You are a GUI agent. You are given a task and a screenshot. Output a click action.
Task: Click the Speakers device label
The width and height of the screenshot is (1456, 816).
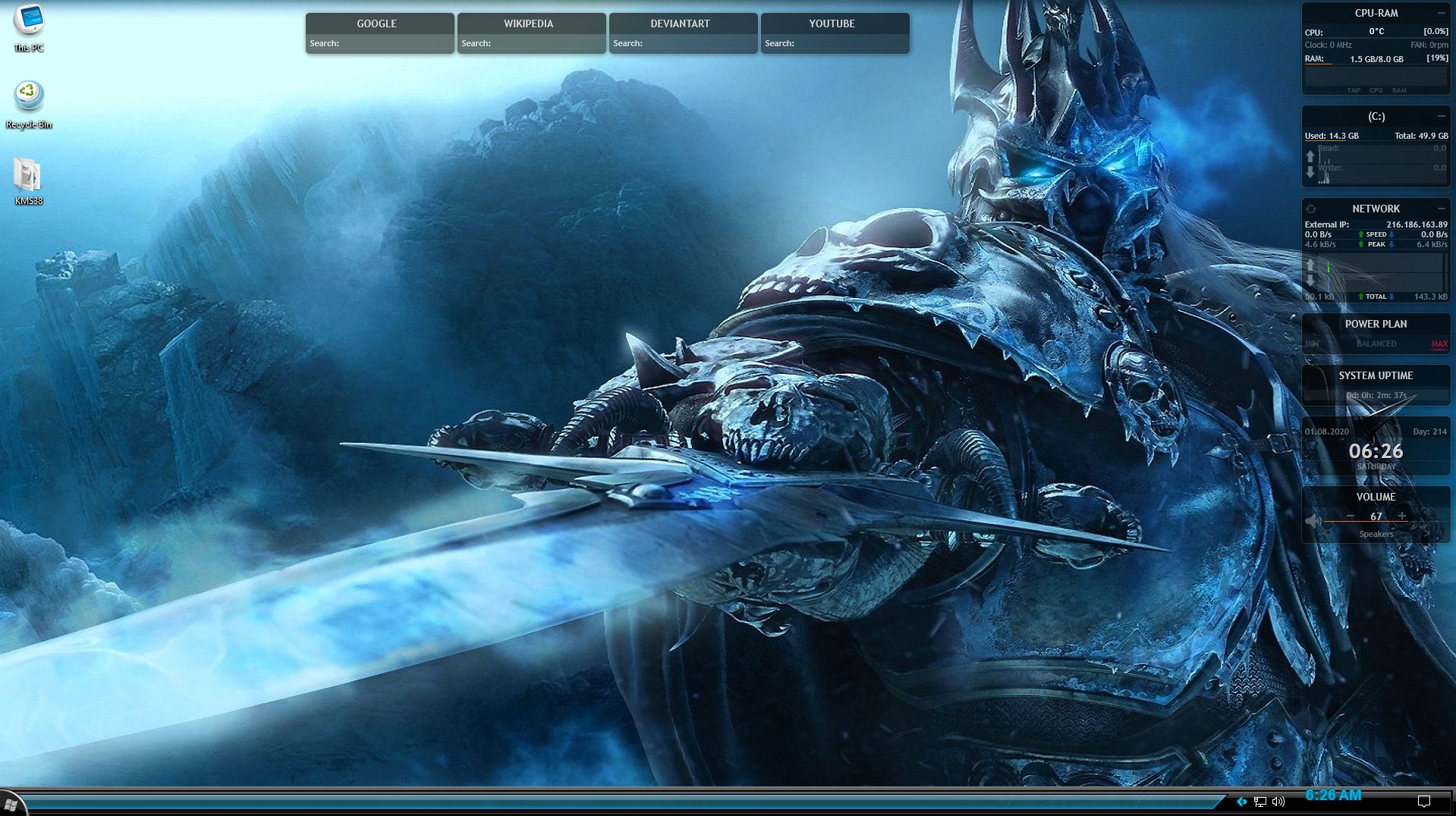[x=1376, y=534]
